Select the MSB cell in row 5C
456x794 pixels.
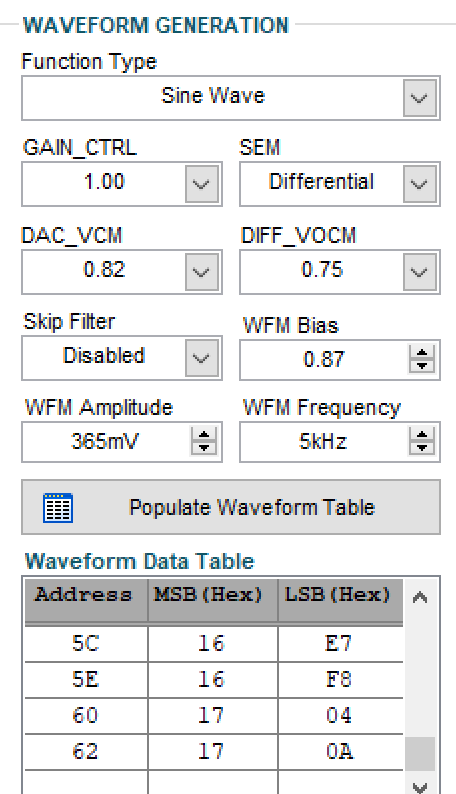(x=213, y=644)
